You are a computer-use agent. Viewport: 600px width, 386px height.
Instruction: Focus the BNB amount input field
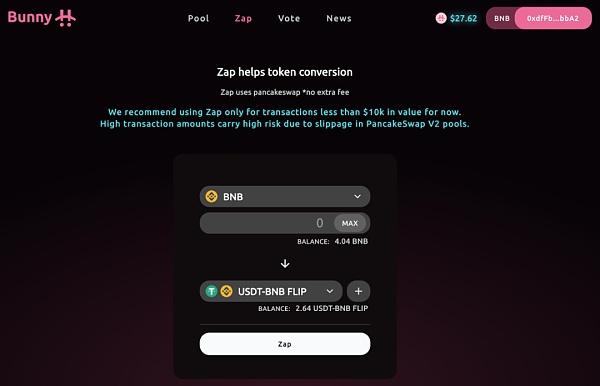click(x=267, y=223)
